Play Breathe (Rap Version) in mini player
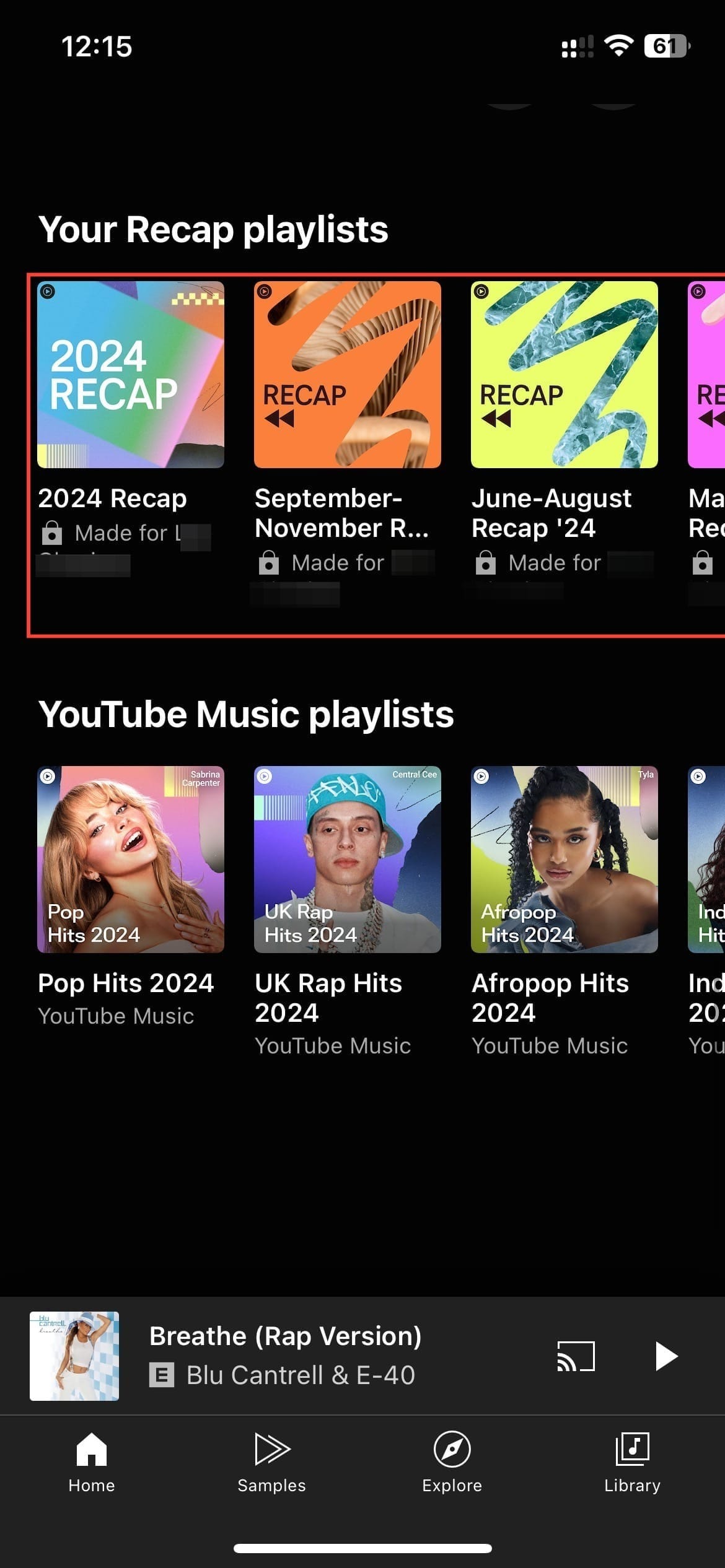Screen dimensions: 725x1568 666,1356
